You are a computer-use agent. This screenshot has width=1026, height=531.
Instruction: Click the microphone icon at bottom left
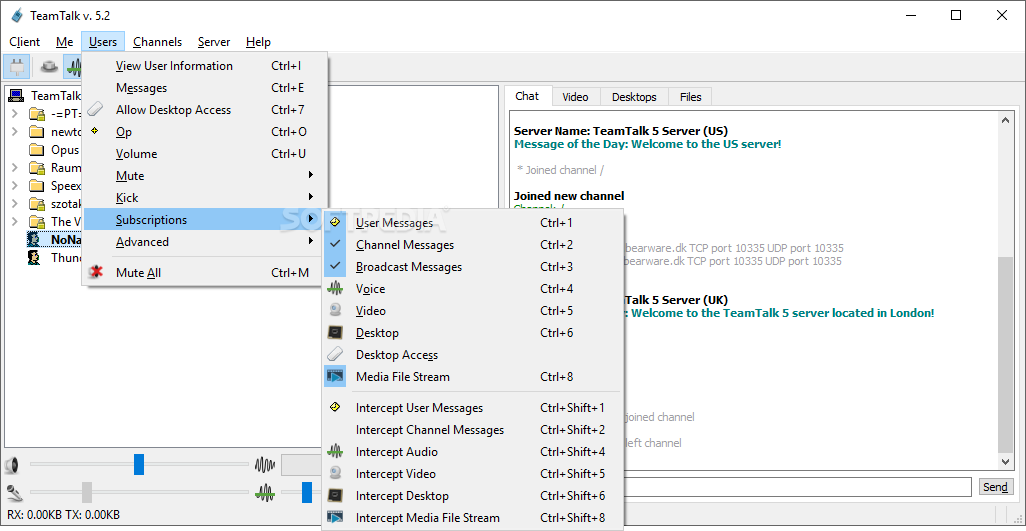pyautogui.click(x=13, y=492)
